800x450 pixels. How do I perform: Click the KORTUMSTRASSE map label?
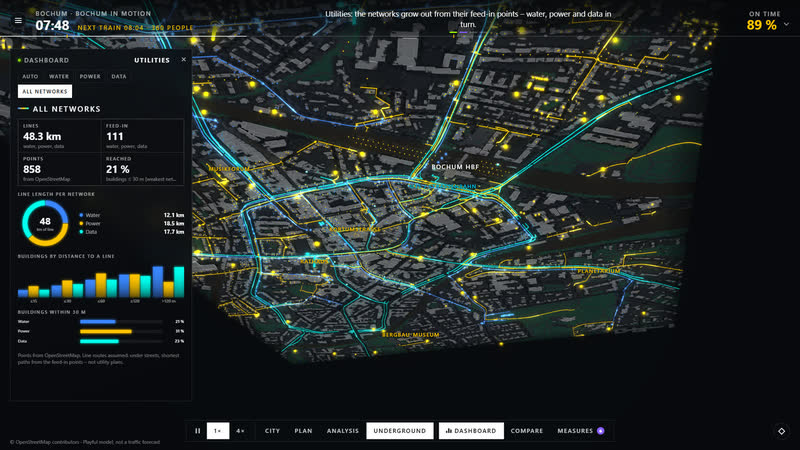click(355, 229)
